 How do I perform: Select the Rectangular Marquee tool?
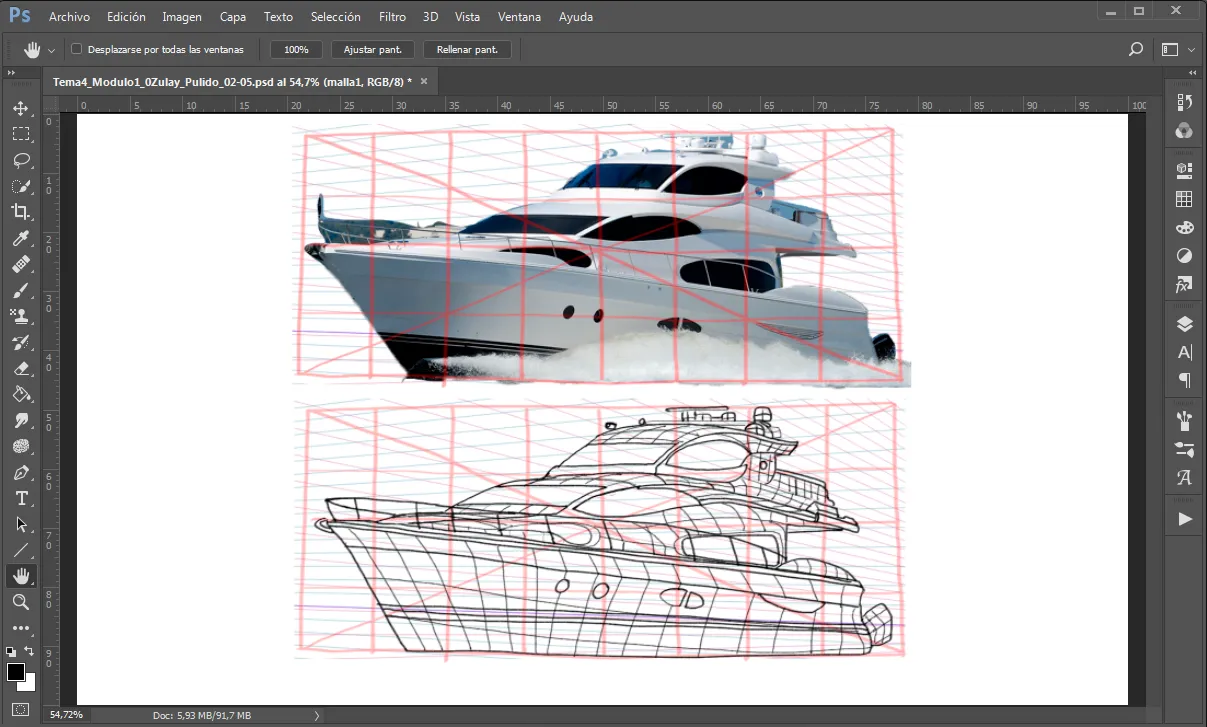21,134
